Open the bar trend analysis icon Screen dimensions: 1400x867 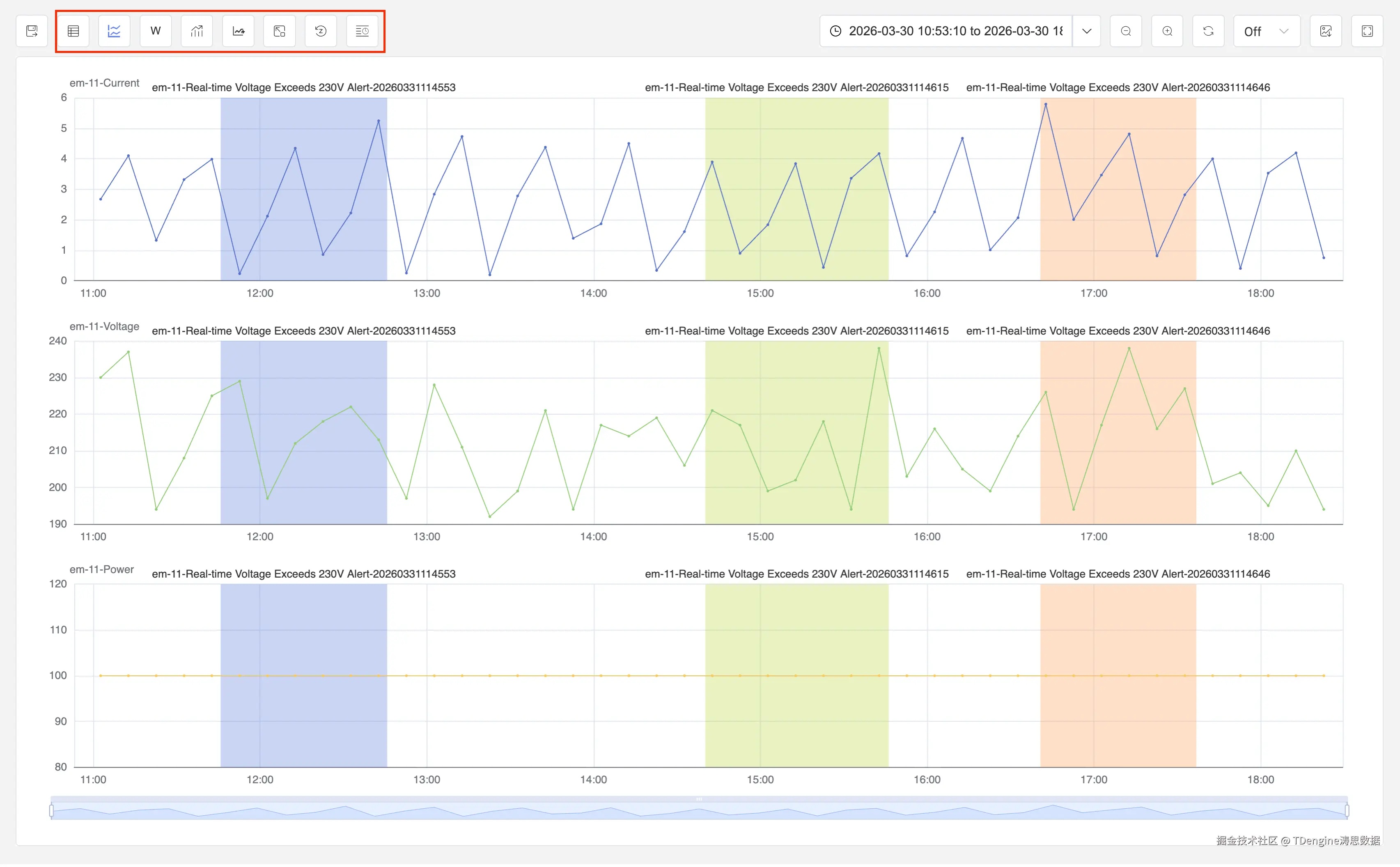(197, 31)
